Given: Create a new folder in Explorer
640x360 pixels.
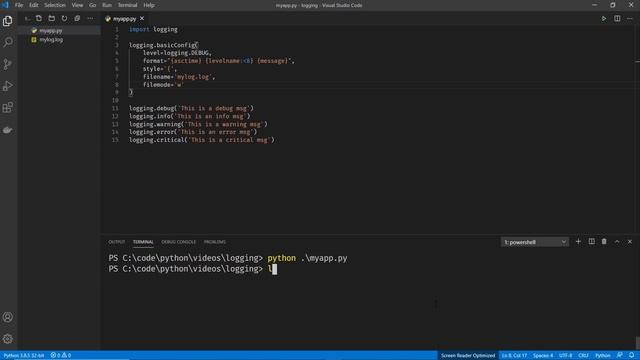Looking at the screenshot, I should point(51,18).
